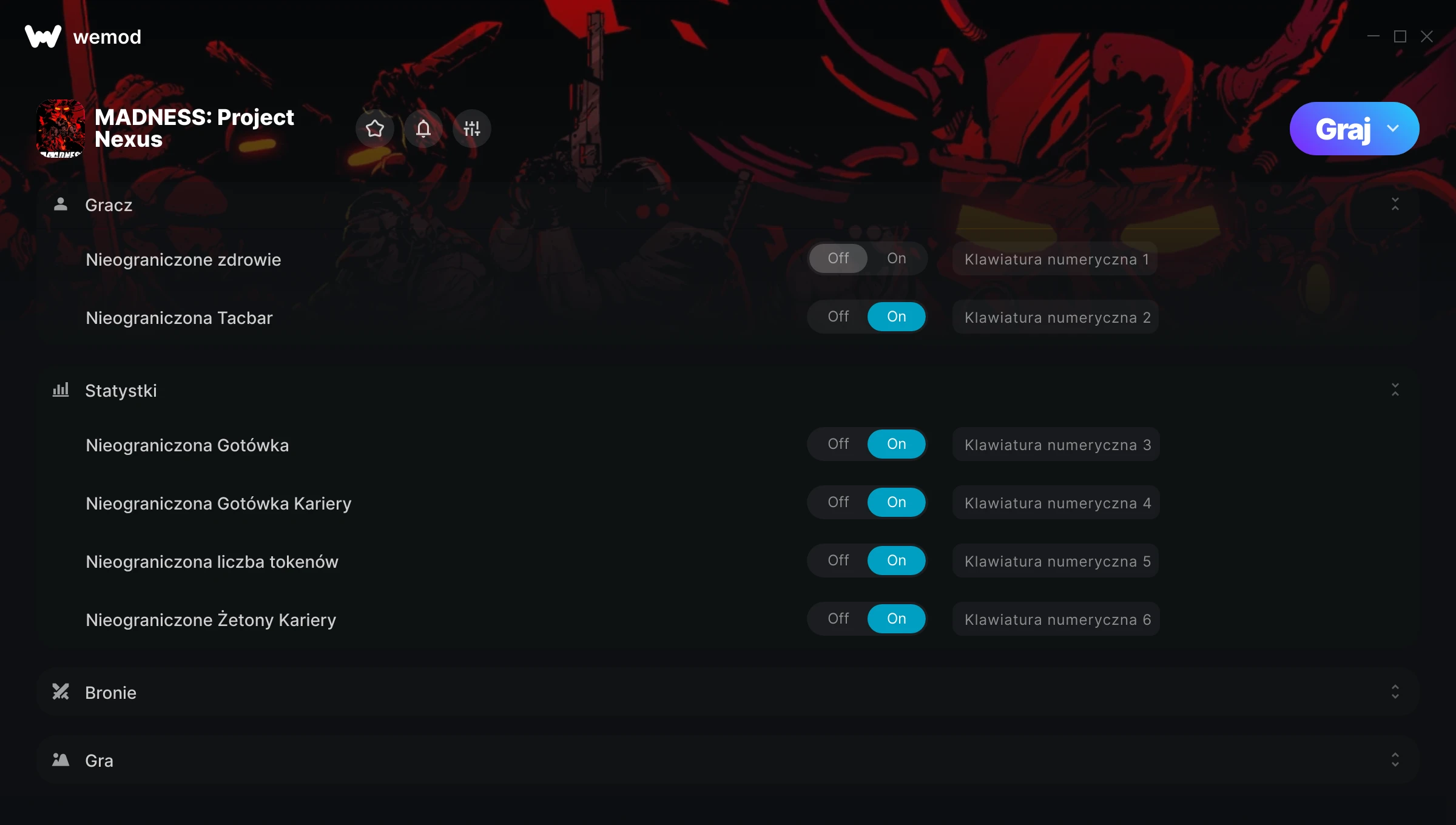The height and width of the screenshot is (825, 1456).
Task: Click the WeMod logo icon
Action: coord(43,36)
